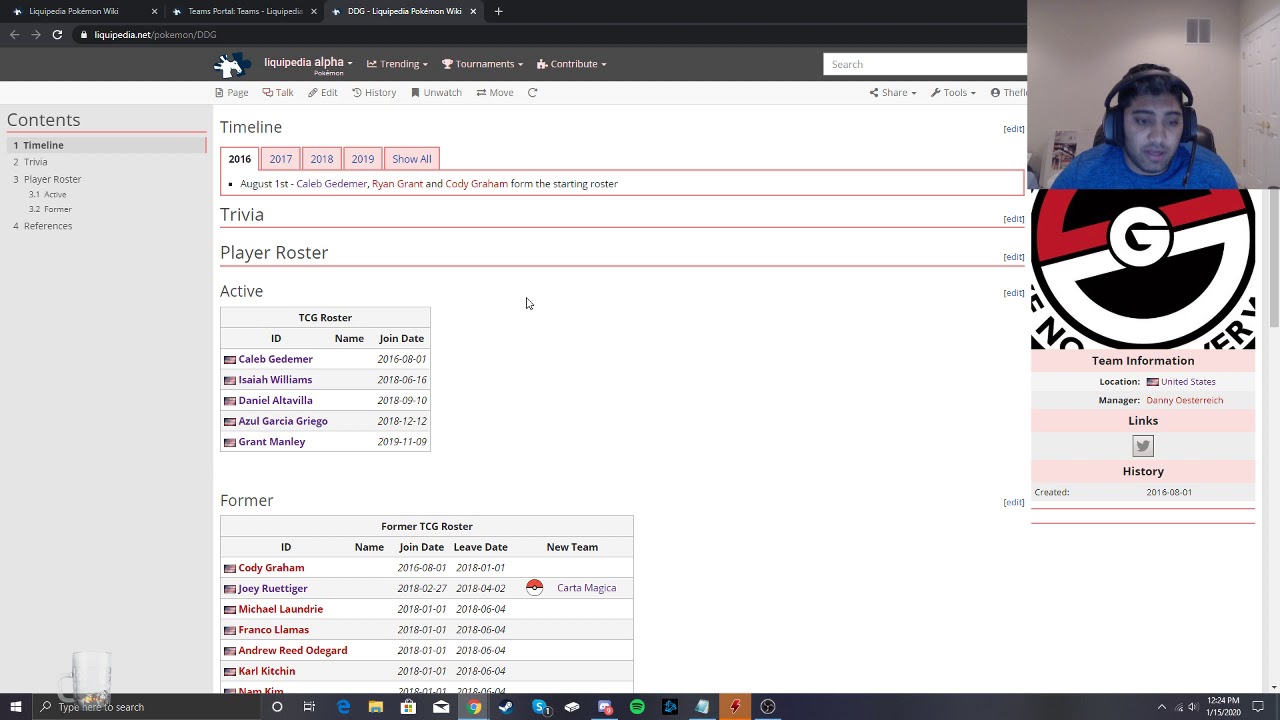This screenshot has height=720, width=1280.
Task: Open the Tools dropdown
Action: (x=953, y=93)
